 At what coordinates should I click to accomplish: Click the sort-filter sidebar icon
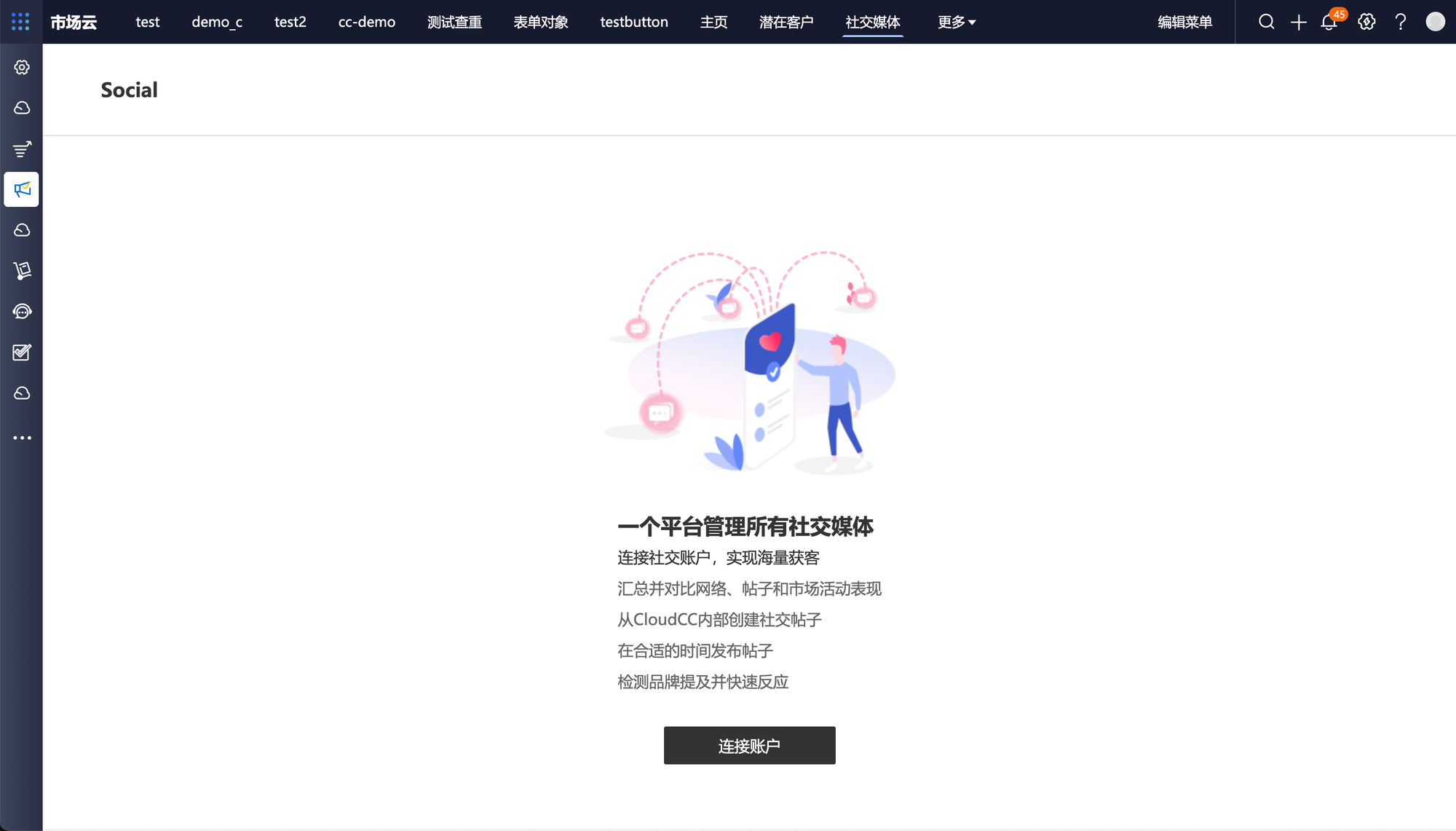(x=22, y=149)
